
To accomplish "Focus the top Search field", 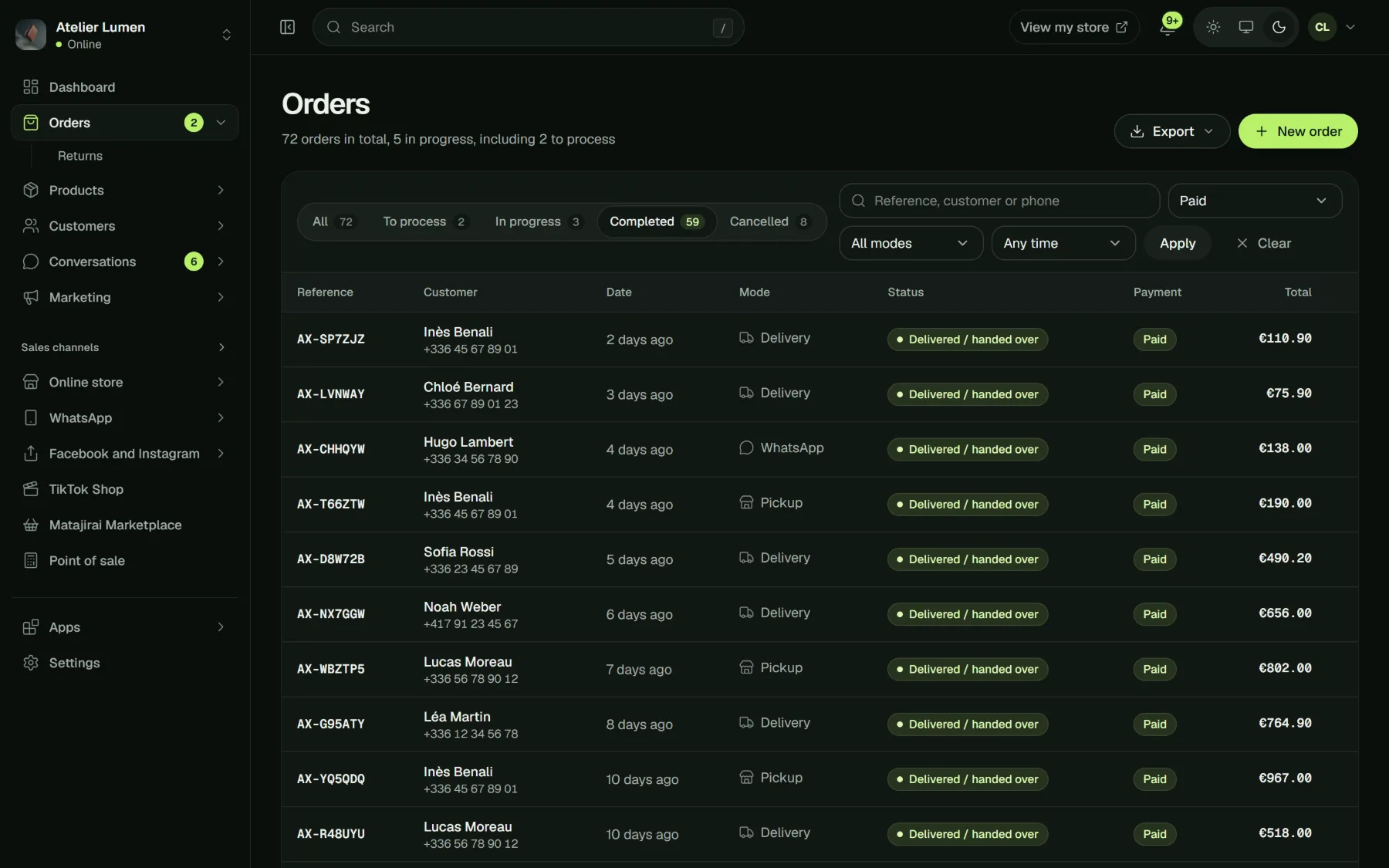I will (x=529, y=27).
